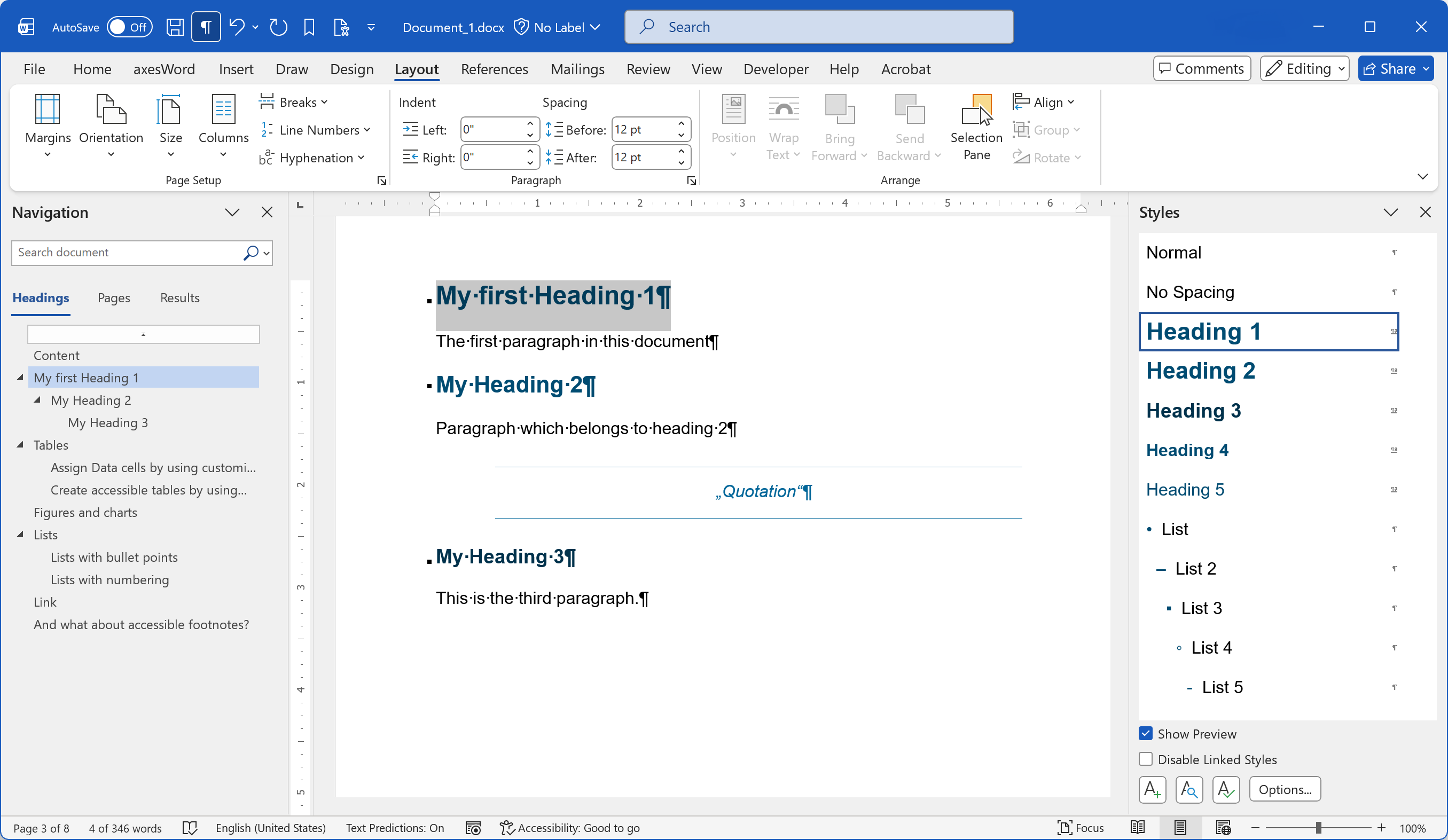The width and height of the screenshot is (1448, 840).
Task: Open the Style Inspector icon
Action: point(1189,790)
